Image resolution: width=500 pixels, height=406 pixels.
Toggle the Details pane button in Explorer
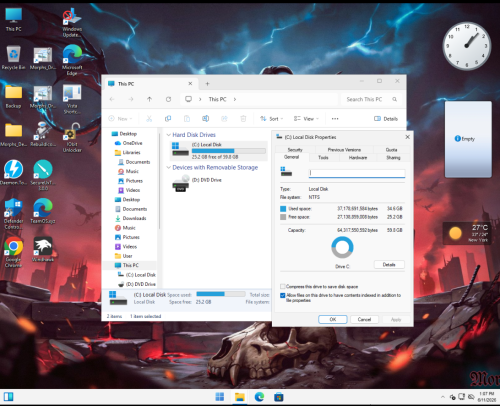pyautogui.click(x=386, y=119)
